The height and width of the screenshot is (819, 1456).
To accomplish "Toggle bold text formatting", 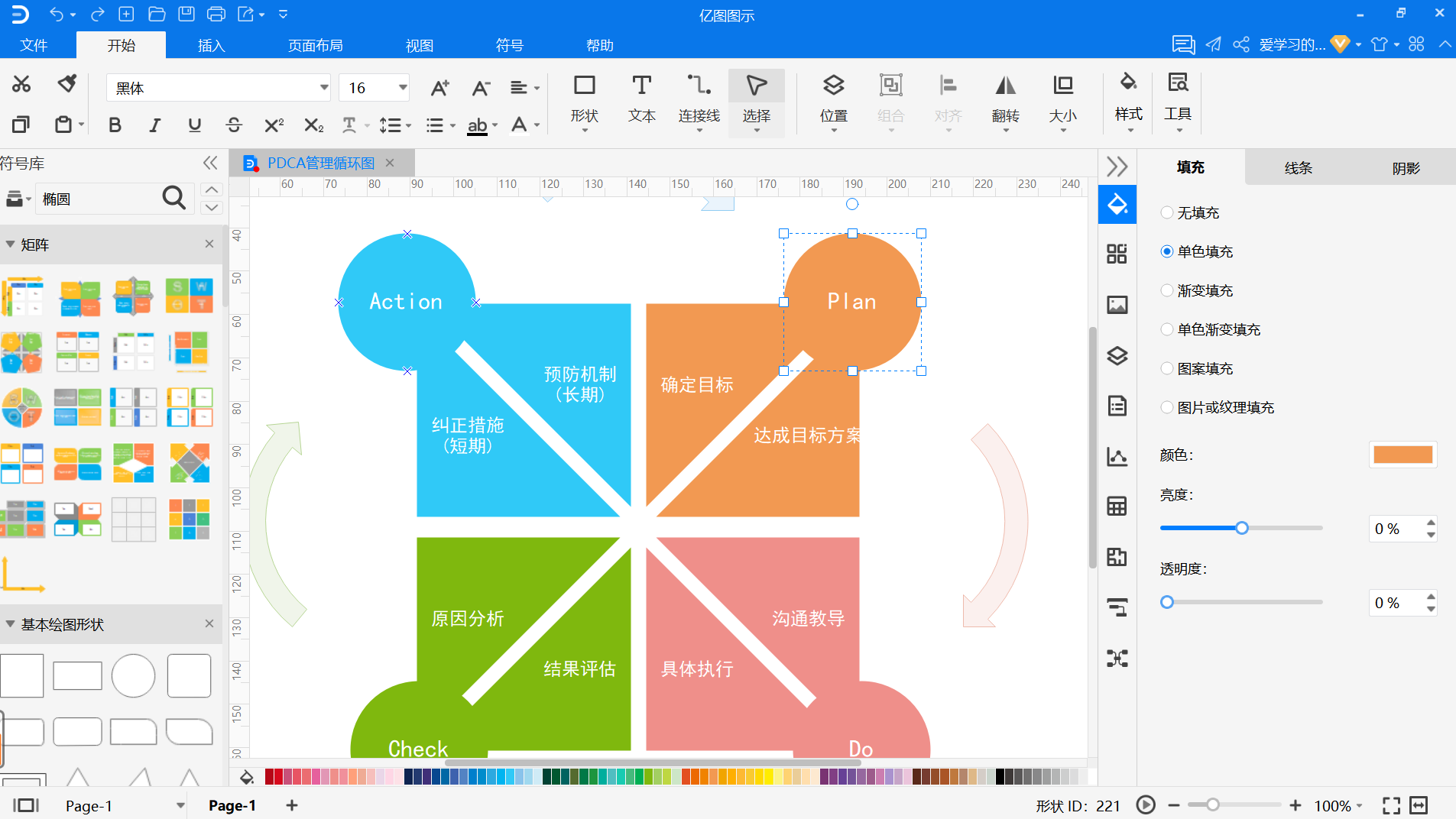I will pyautogui.click(x=115, y=125).
